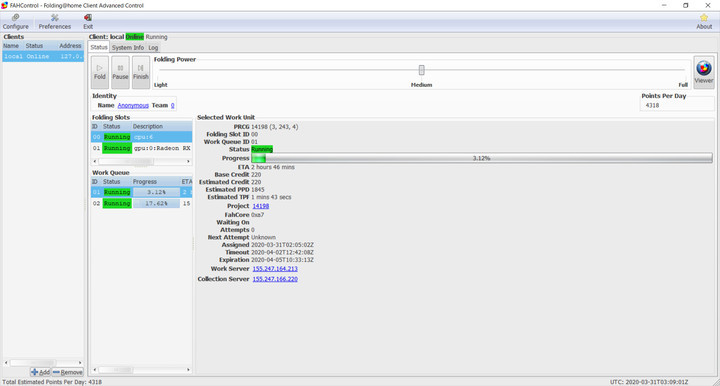Image resolution: width=720 pixels, height=386 pixels.
Task: Click the Expiration date 2020-04-05T10:33:13Z
Action: (x=282, y=260)
